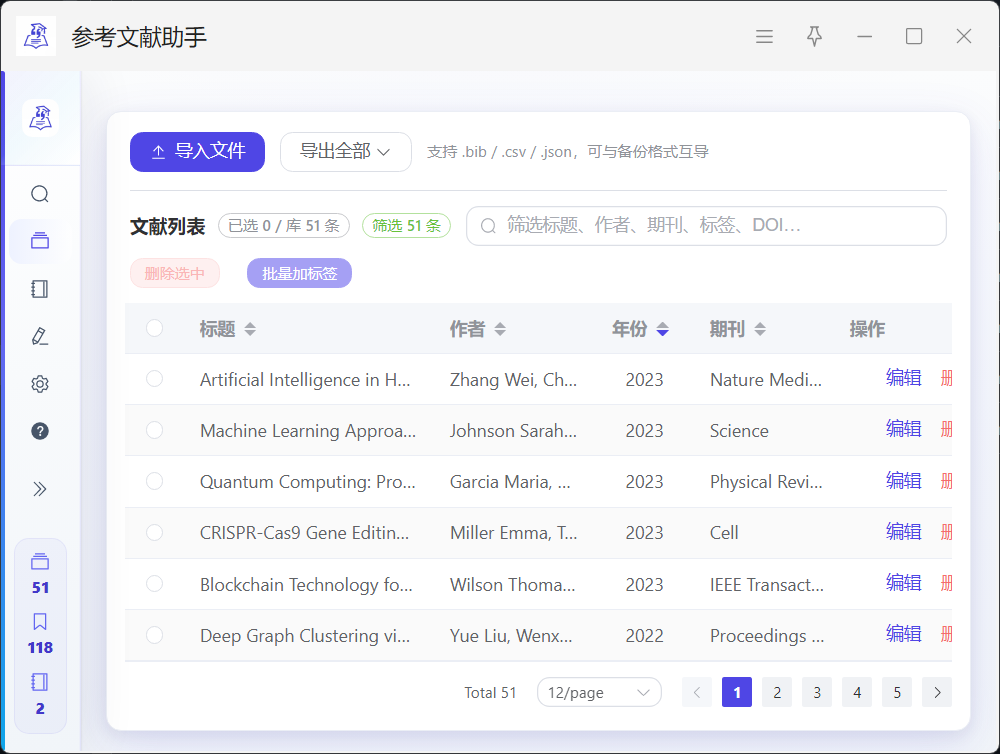1000x754 pixels.
Task: Click the 导入文件 button
Action: (x=197, y=152)
